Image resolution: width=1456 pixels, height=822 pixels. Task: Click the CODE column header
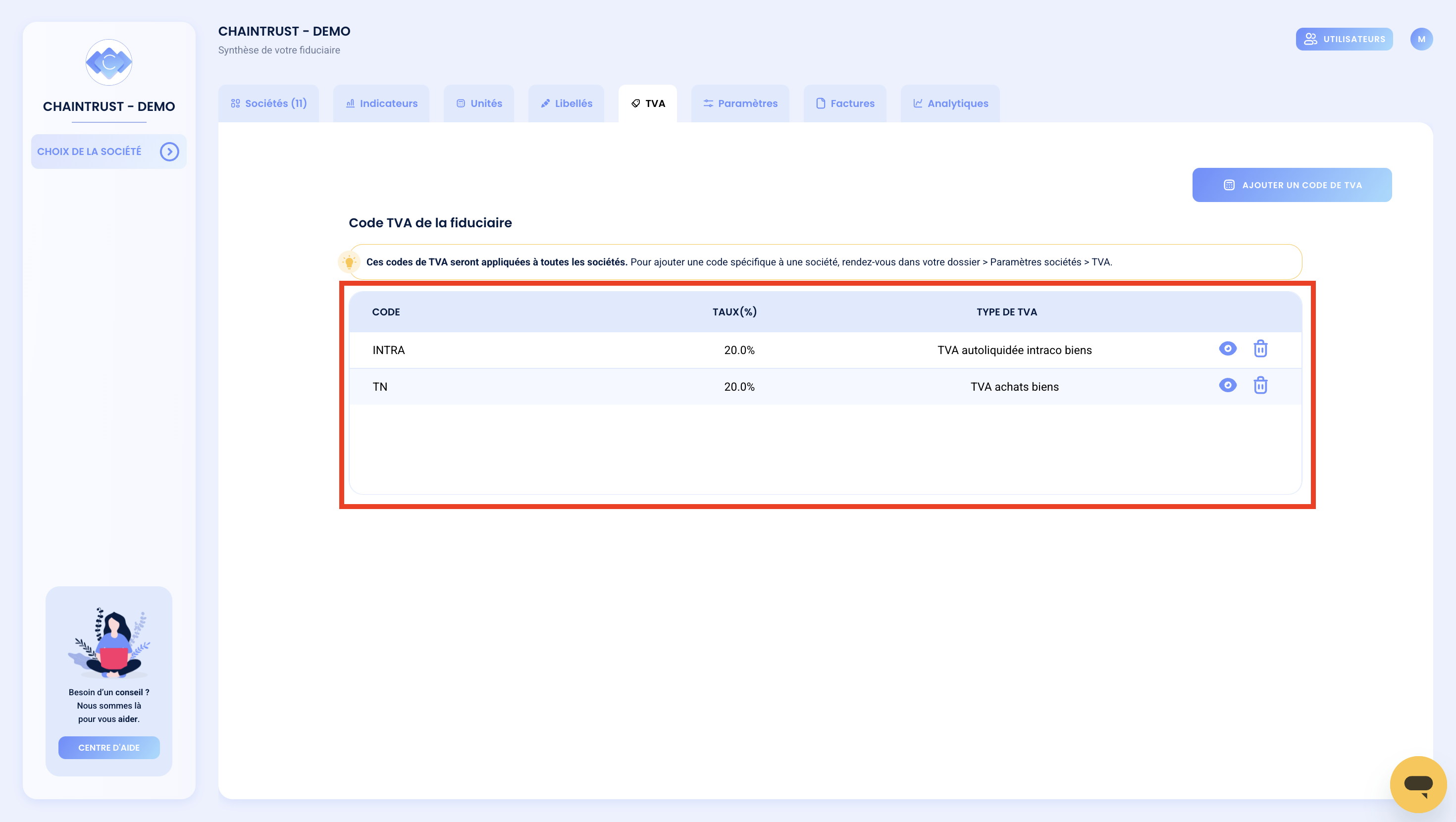pyautogui.click(x=386, y=312)
